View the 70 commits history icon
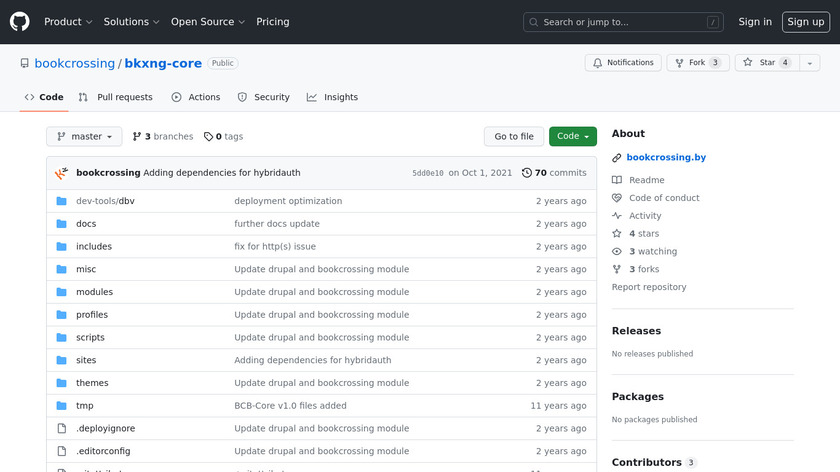The image size is (840, 472). pyautogui.click(x=527, y=173)
